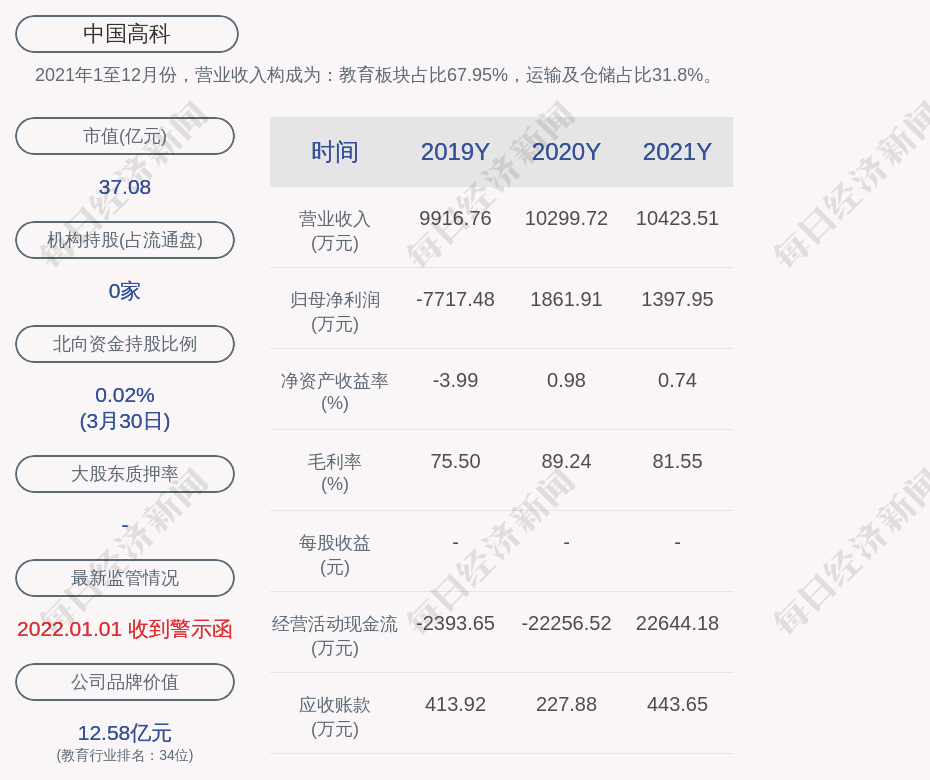
Task: Click the 大股东质押率 pill
Action: pyautogui.click(x=125, y=473)
